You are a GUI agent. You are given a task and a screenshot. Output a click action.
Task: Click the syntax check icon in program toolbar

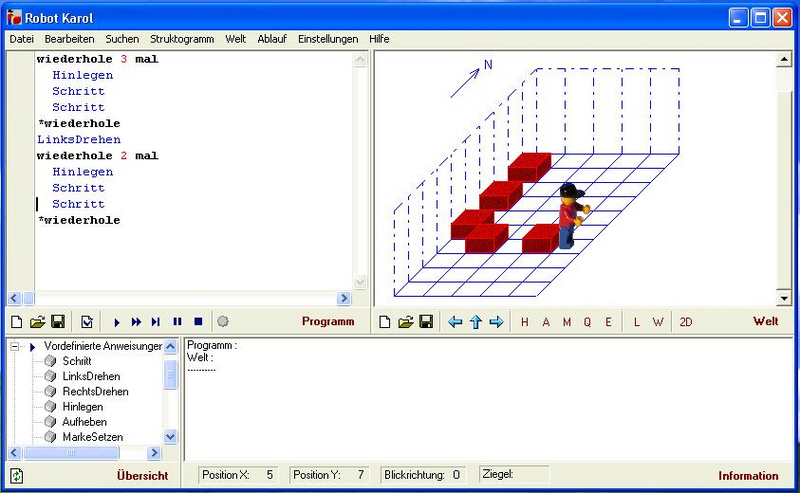(x=87, y=322)
